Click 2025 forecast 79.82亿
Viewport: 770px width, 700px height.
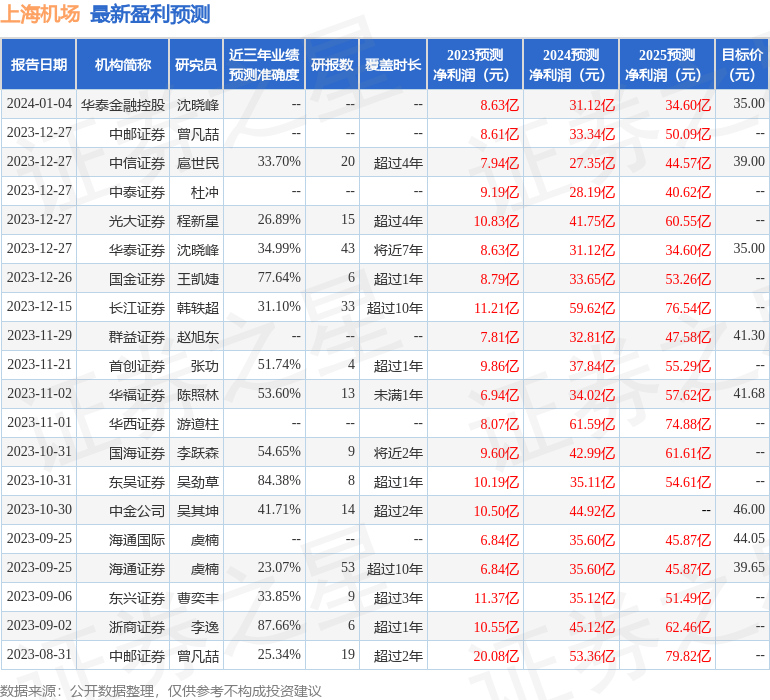point(688,655)
